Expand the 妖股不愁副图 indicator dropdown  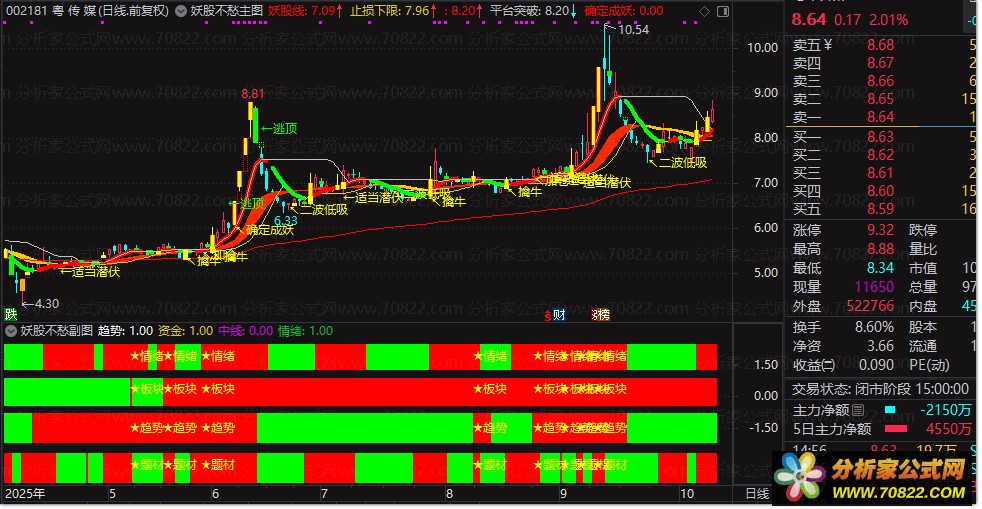tap(11, 331)
